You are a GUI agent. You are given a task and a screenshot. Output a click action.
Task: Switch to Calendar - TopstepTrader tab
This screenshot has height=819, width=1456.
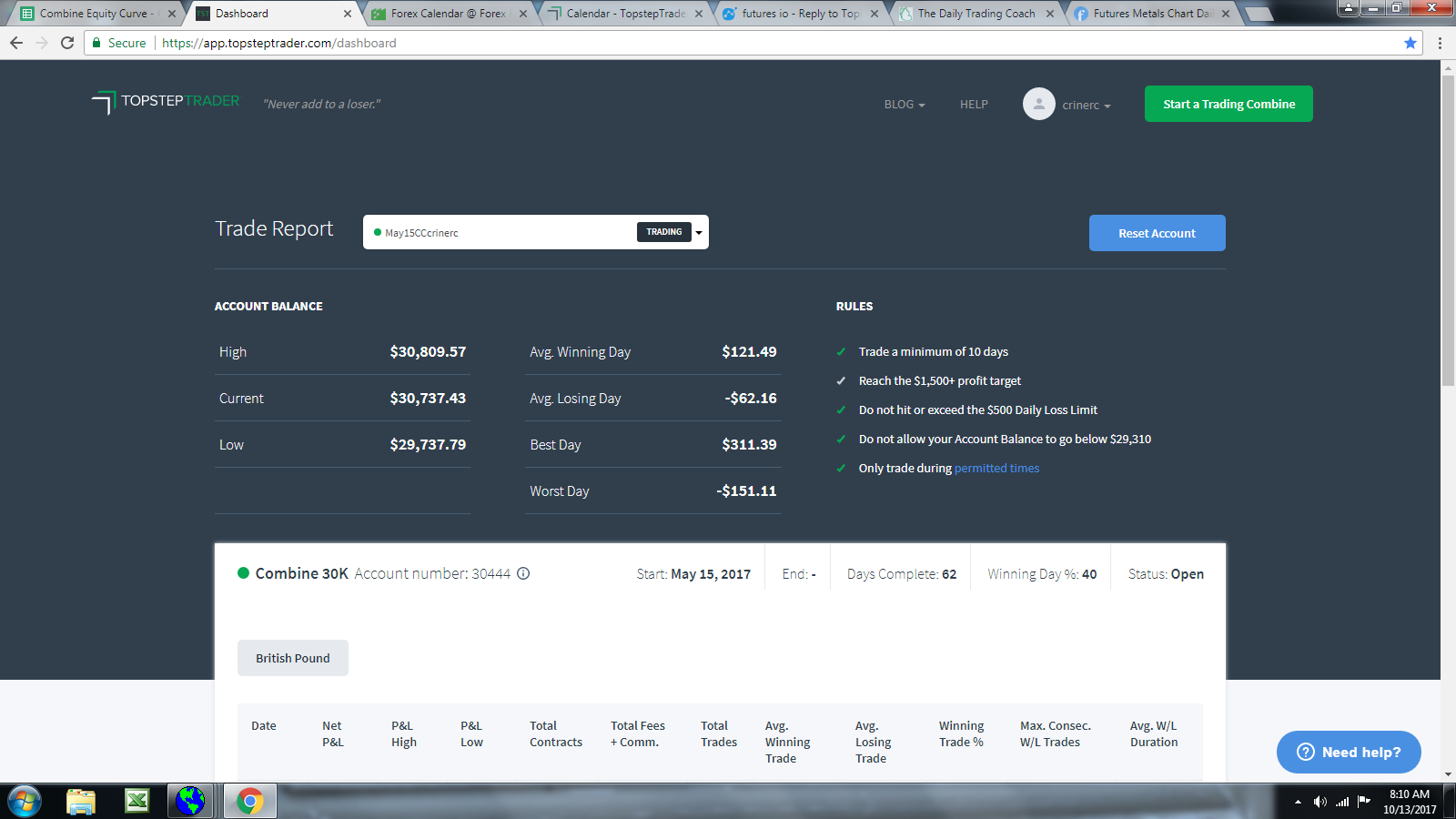click(x=624, y=14)
